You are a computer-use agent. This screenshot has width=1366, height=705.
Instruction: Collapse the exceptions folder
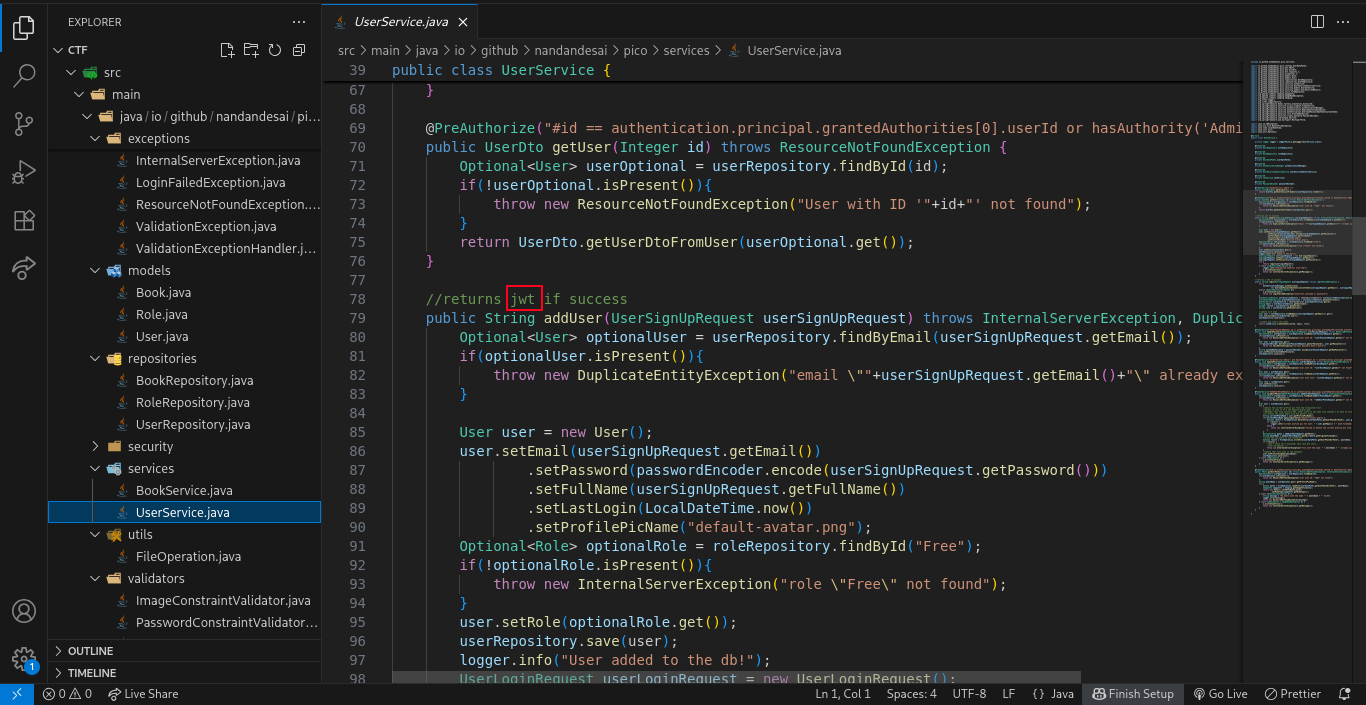click(x=158, y=139)
